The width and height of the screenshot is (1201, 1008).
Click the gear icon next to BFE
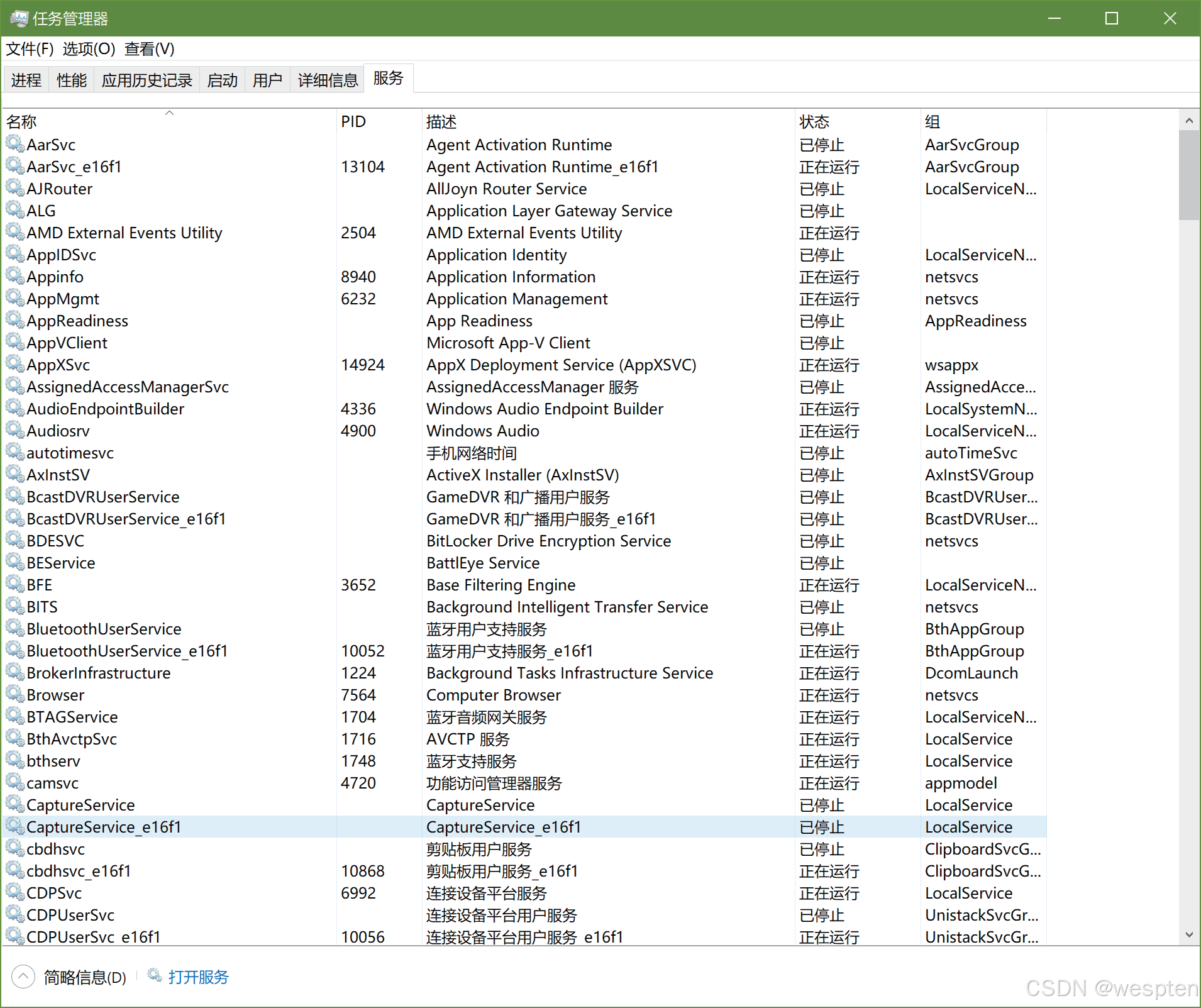(15, 584)
